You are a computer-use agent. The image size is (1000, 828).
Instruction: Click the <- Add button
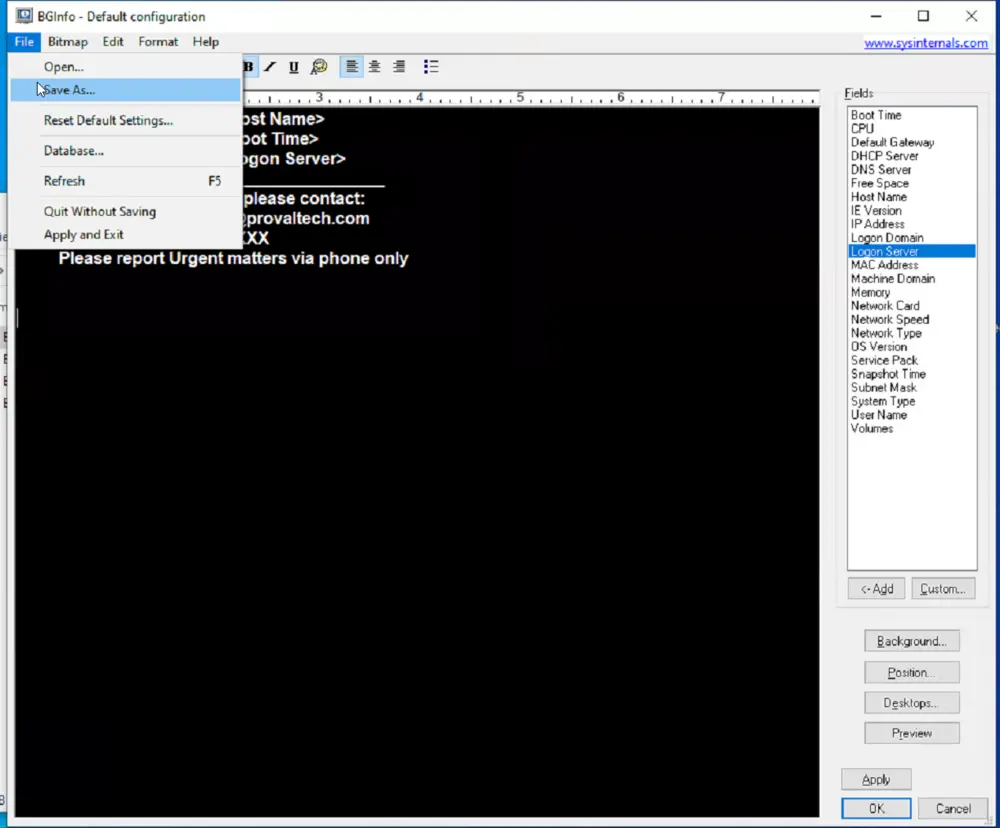(x=876, y=588)
